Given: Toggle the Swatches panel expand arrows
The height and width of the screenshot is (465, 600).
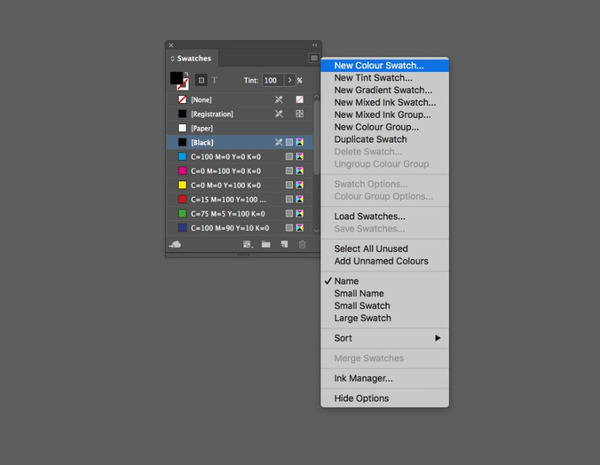Looking at the screenshot, I should point(172,60).
